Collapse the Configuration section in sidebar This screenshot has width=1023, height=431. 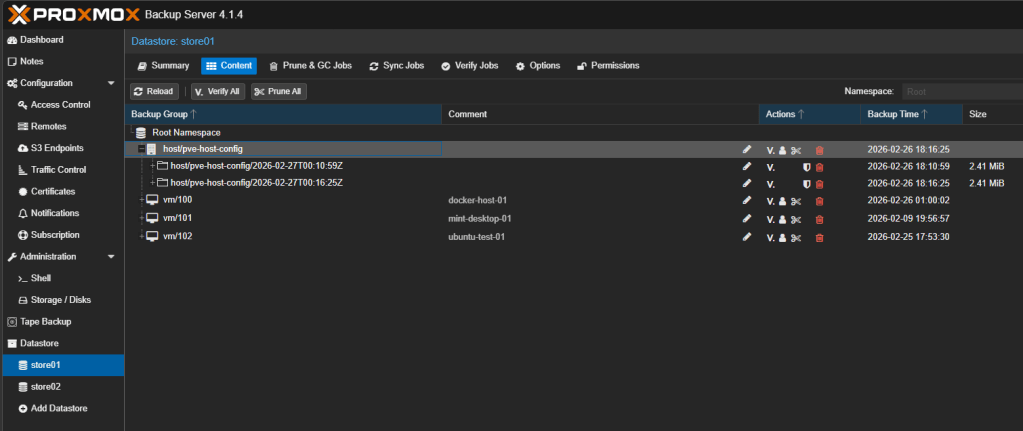pos(111,83)
